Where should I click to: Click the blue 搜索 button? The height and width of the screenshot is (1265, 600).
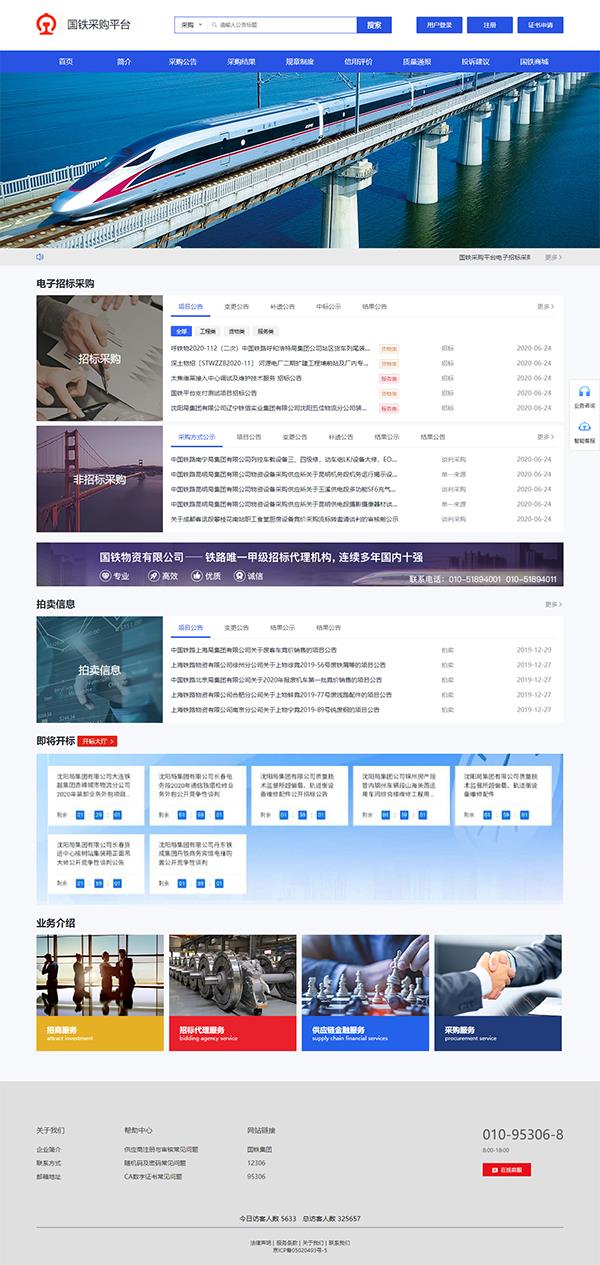click(374, 25)
